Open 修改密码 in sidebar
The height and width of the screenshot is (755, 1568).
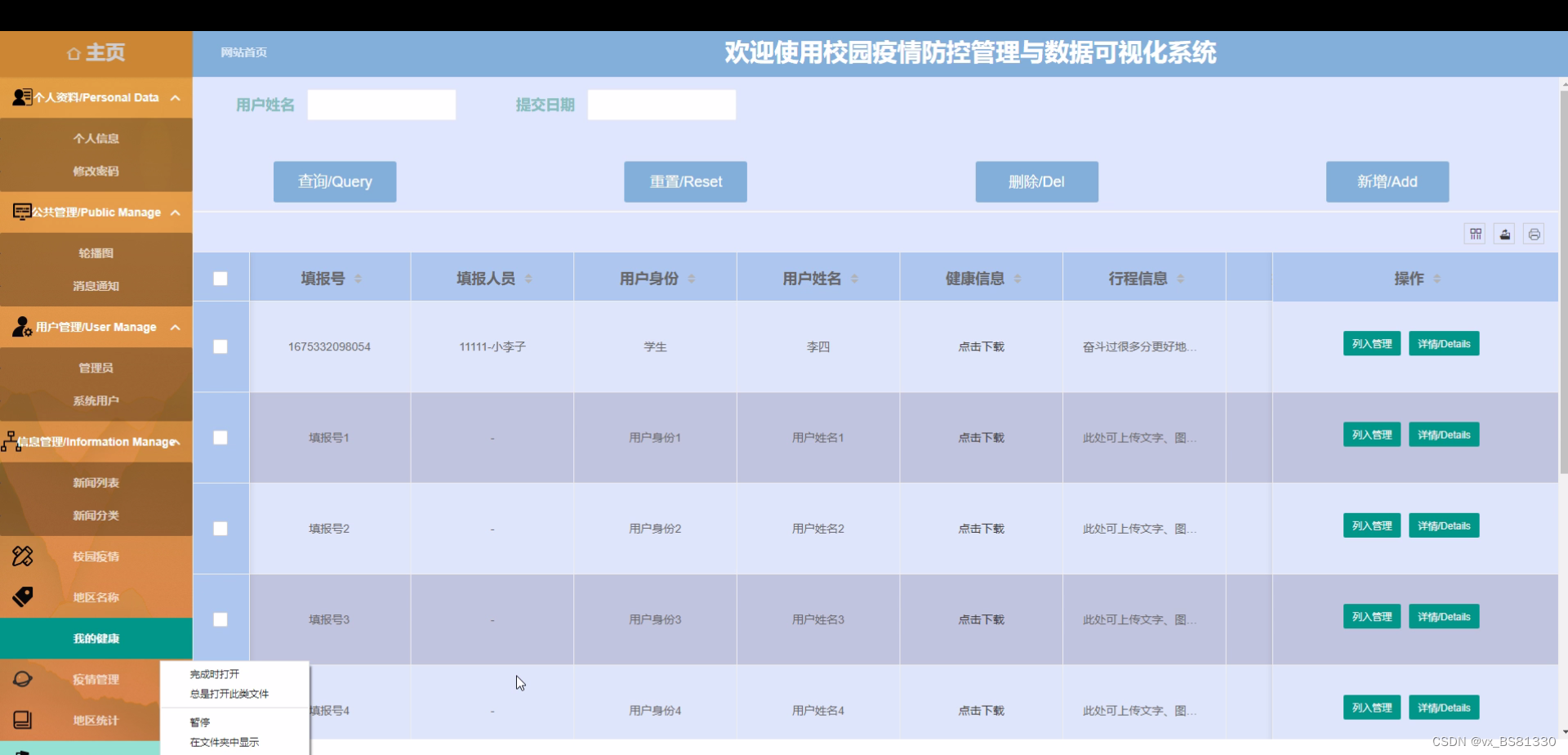96,171
